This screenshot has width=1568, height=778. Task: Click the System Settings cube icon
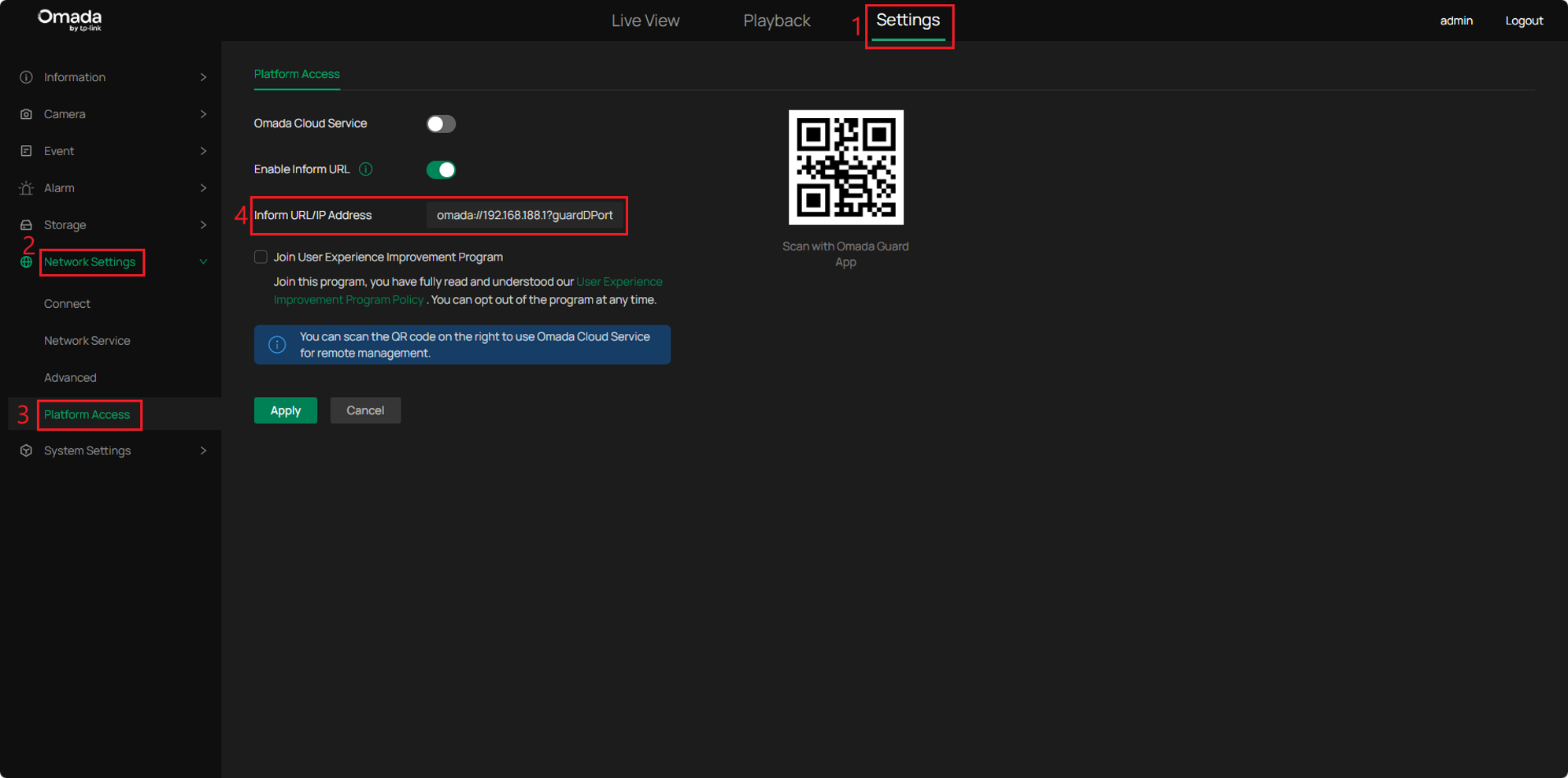(x=26, y=450)
